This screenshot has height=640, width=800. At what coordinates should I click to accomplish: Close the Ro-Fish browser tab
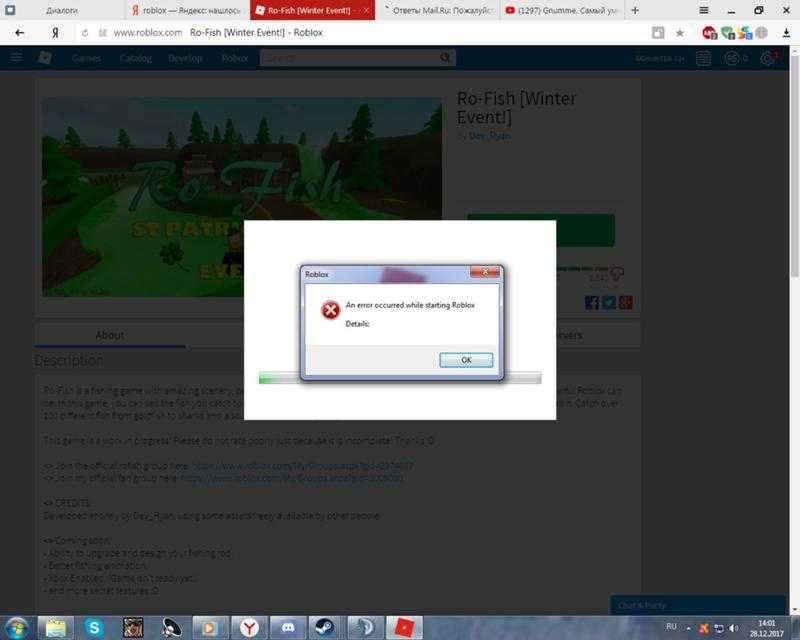[366, 10]
